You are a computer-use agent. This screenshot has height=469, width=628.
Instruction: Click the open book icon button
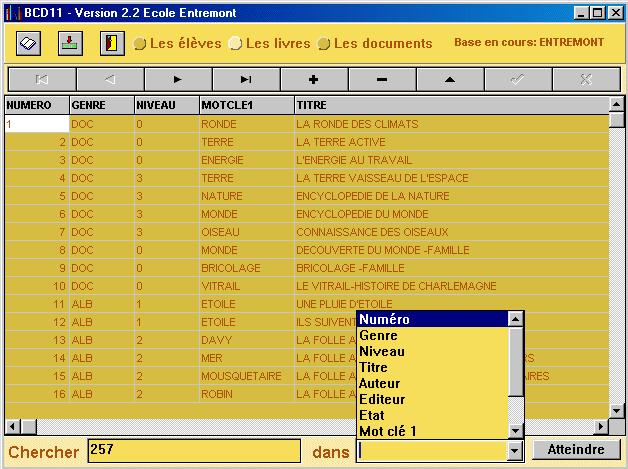click(x=28, y=43)
